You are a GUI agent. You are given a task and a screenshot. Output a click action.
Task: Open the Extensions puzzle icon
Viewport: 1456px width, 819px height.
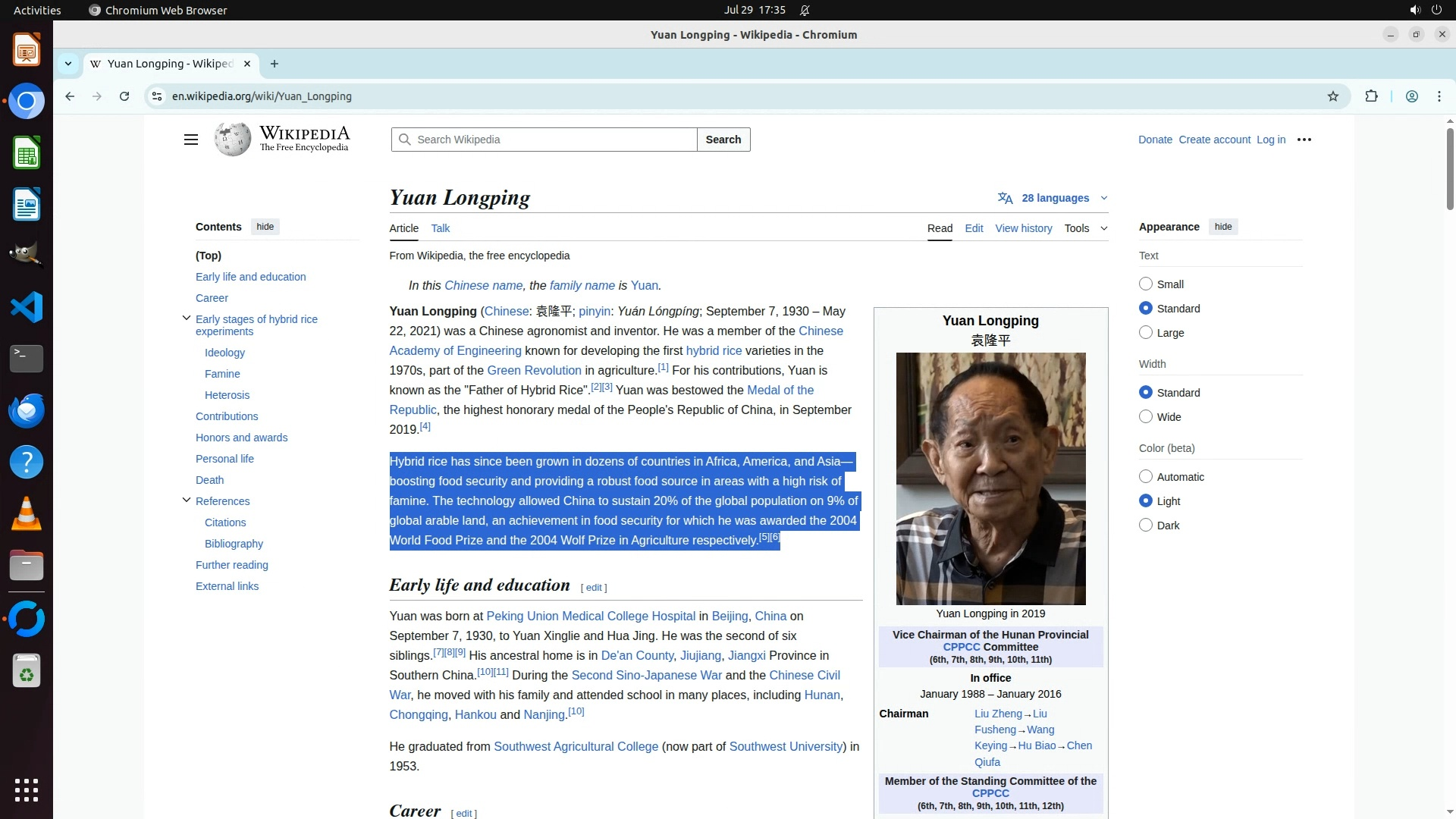(x=1371, y=96)
